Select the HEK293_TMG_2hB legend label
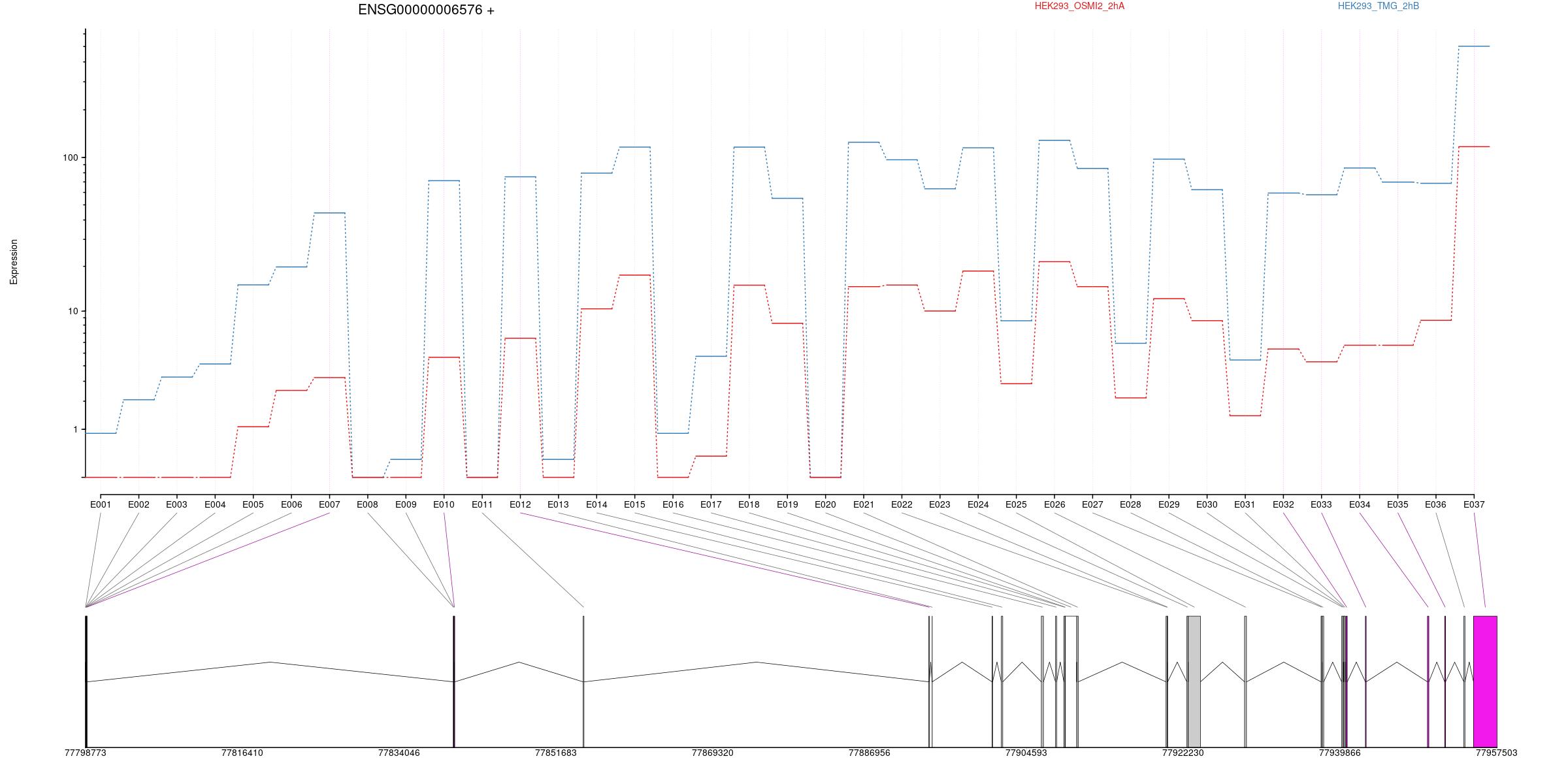The width and height of the screenshot is (1568, 784). (1379, 6)
